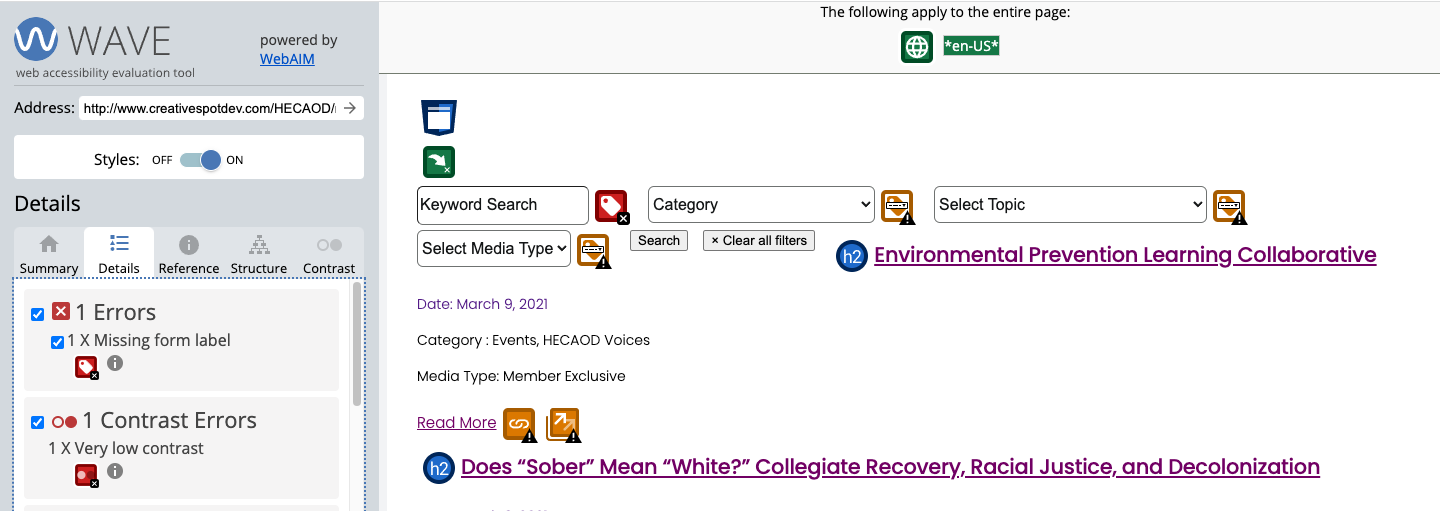Click the h2 heading icon before Environmental Prevention

tap(852, 256)
